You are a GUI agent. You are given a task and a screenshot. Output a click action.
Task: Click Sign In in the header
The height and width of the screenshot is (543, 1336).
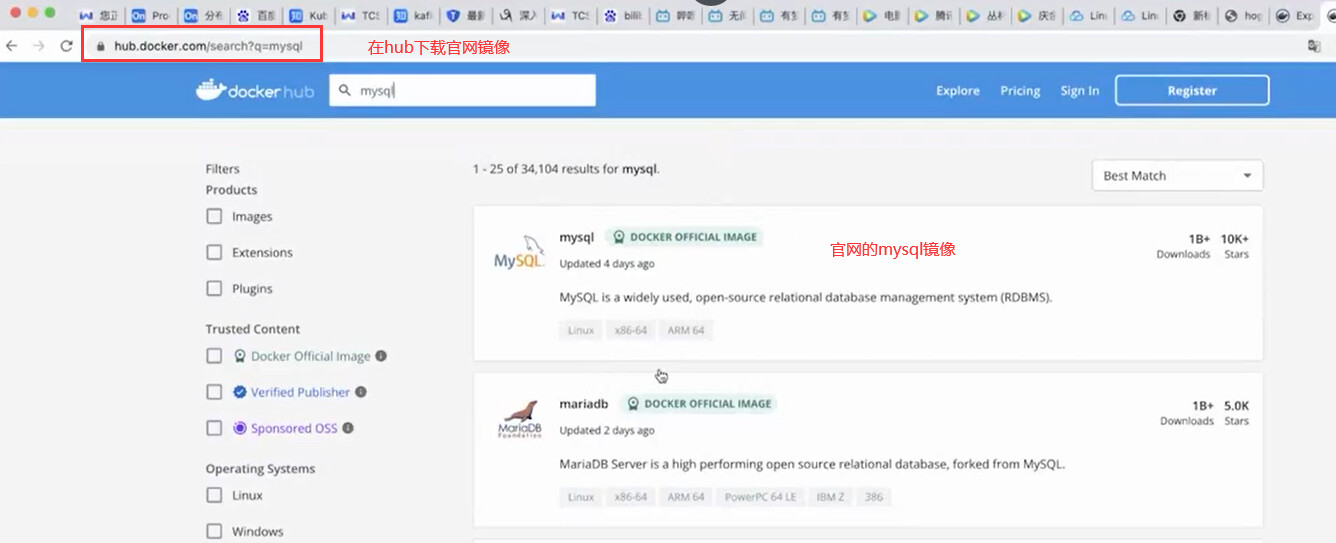pos(1079,90)
